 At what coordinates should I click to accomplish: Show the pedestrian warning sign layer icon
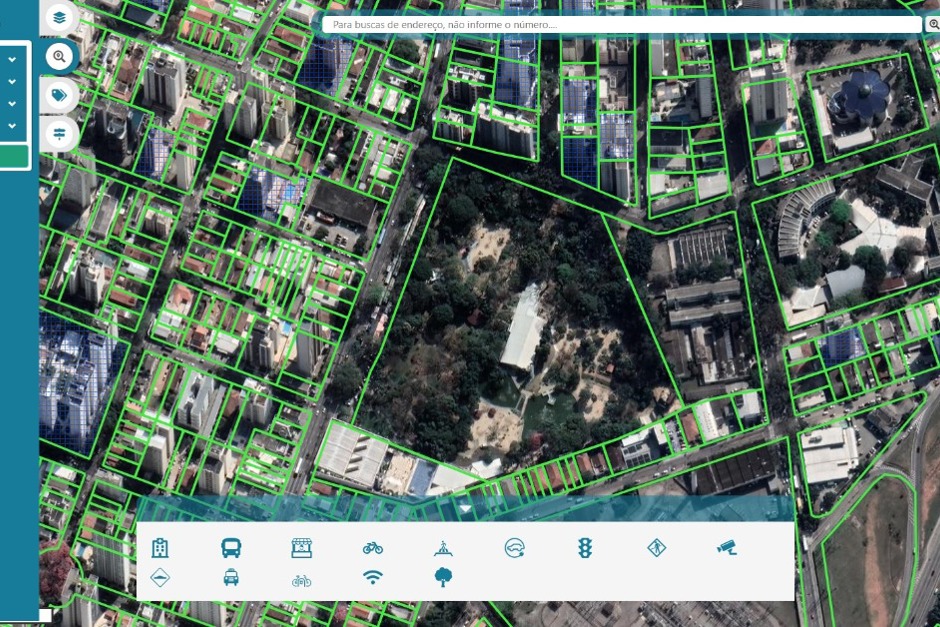(656, 548)
